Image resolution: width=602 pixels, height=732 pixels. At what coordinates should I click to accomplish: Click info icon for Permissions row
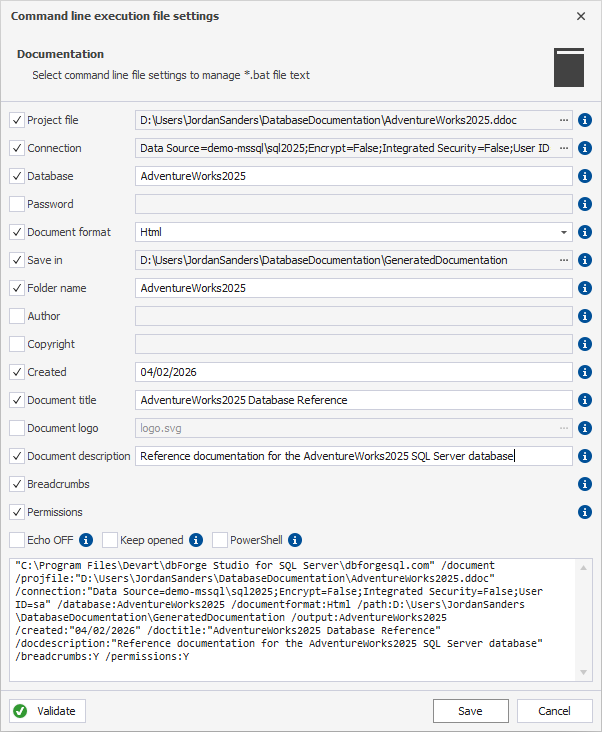[x=585, y=512]
